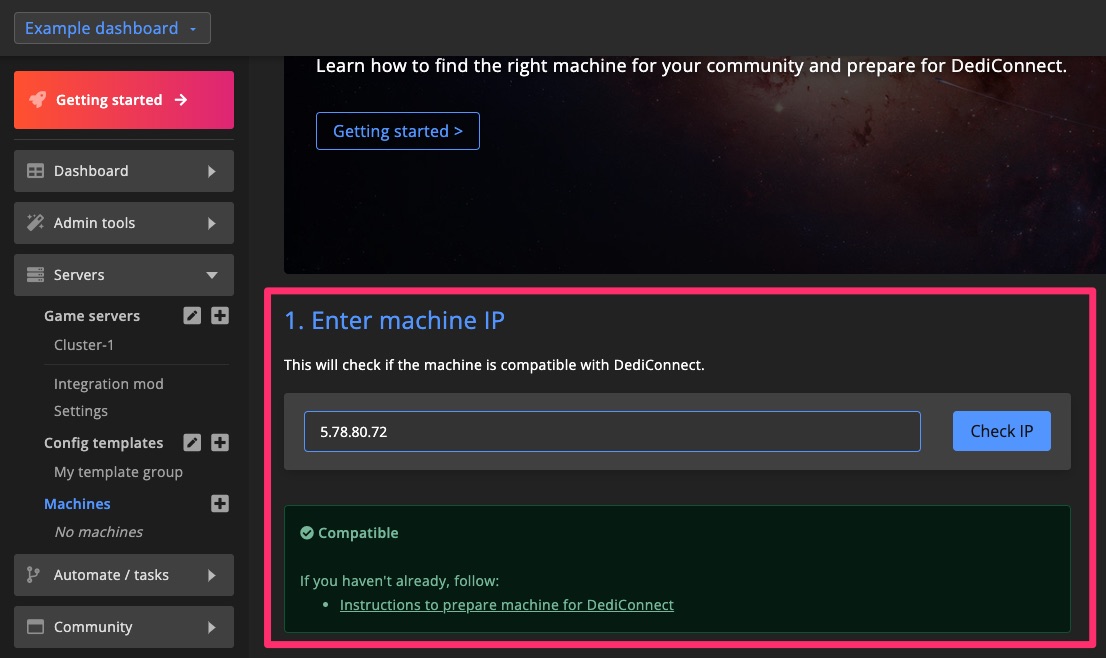Click the Community sidebar icon
This screenshot has height=658, width=1106.
[x=33, y=627]
